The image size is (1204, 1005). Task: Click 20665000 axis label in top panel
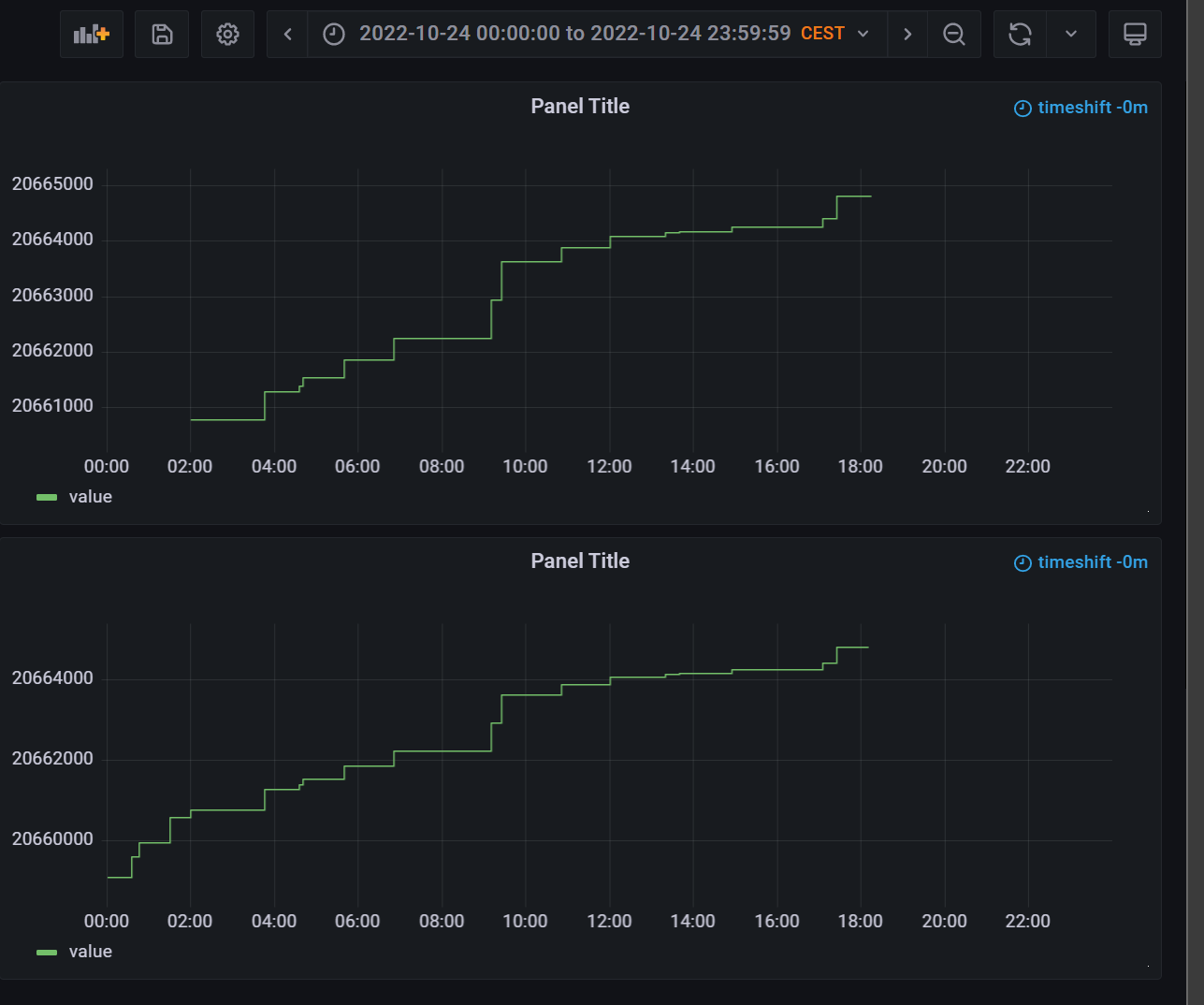coord(52,184)
